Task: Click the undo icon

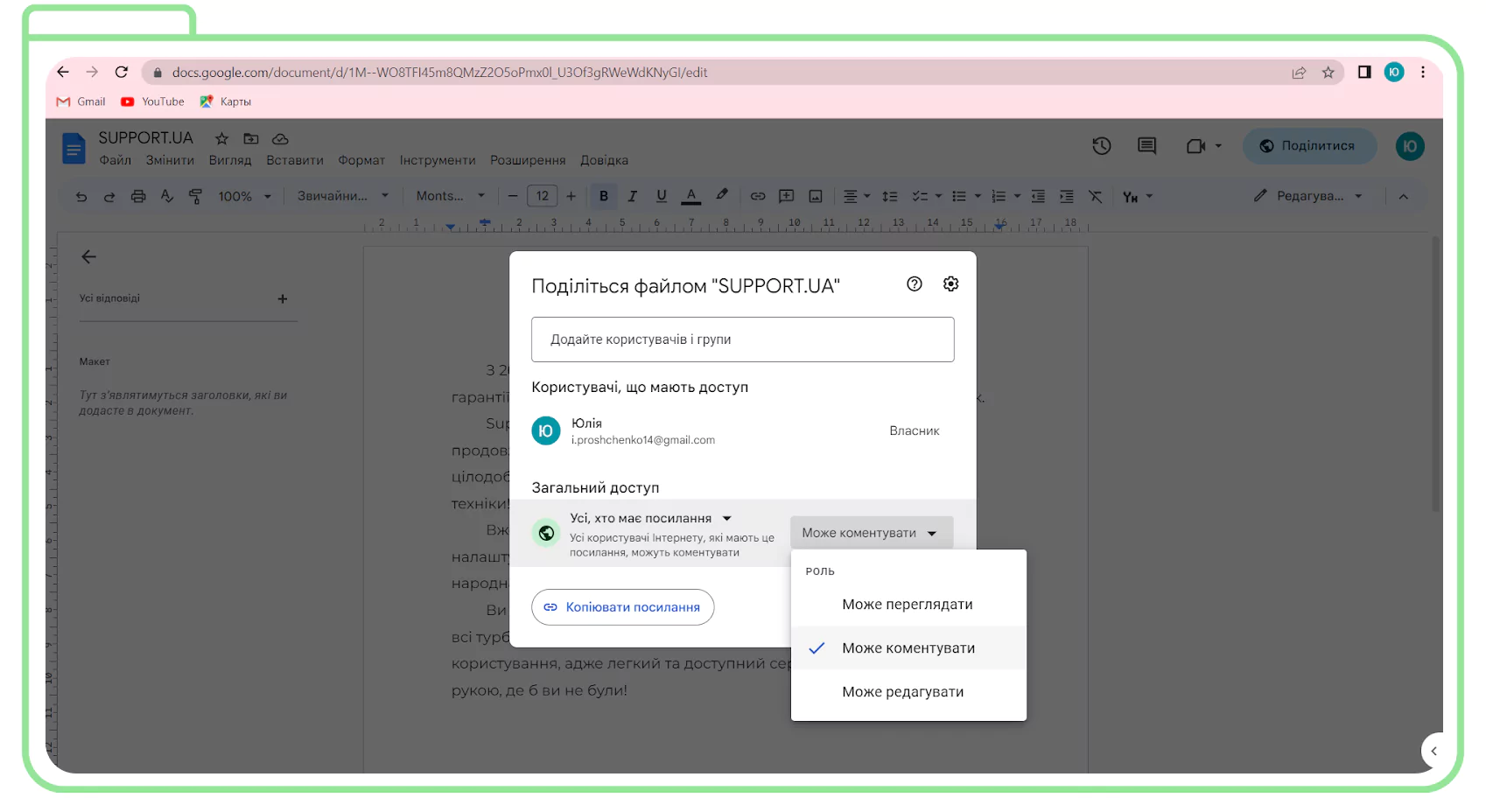Action: coord(81,196)
